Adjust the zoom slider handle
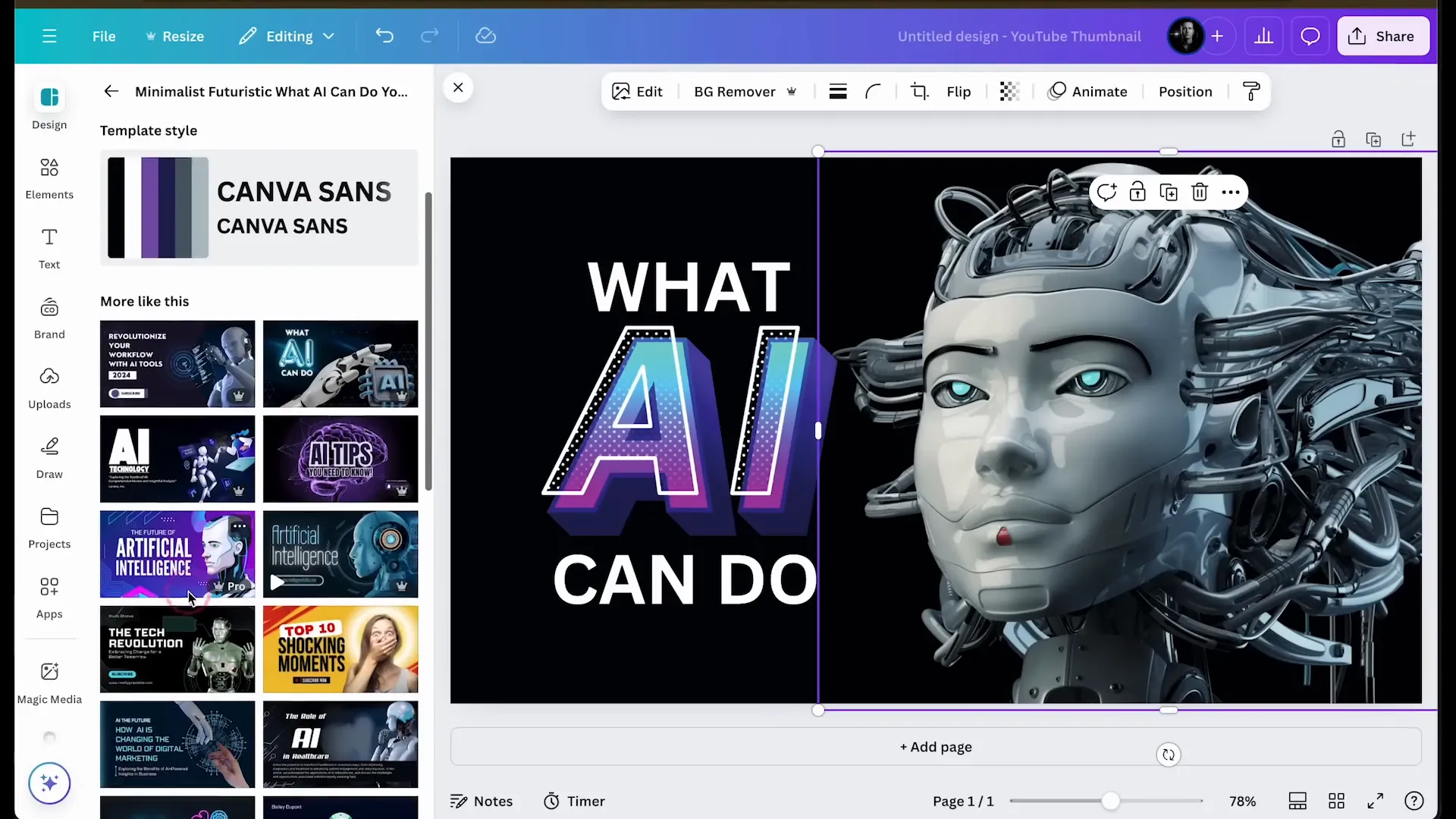 point(1110,801)
